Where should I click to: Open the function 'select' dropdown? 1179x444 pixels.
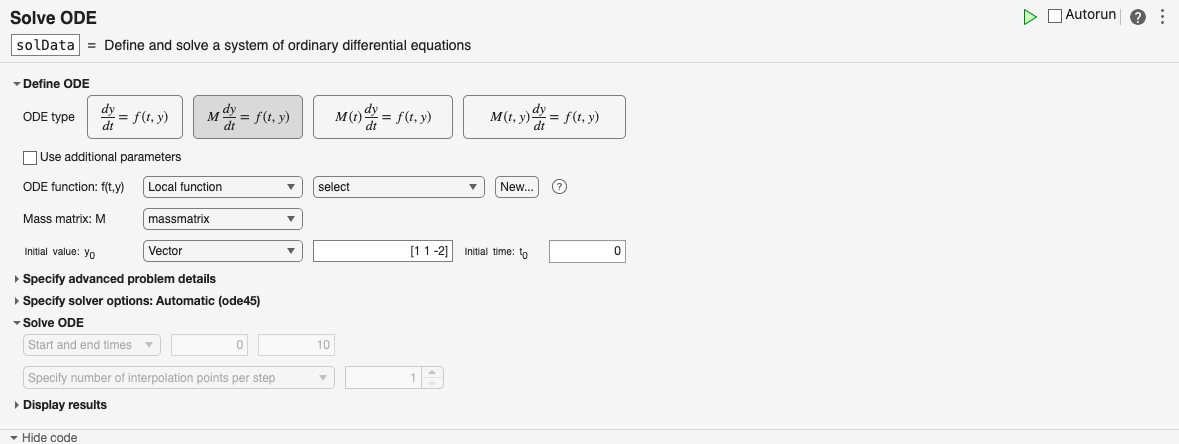point(399,187)
